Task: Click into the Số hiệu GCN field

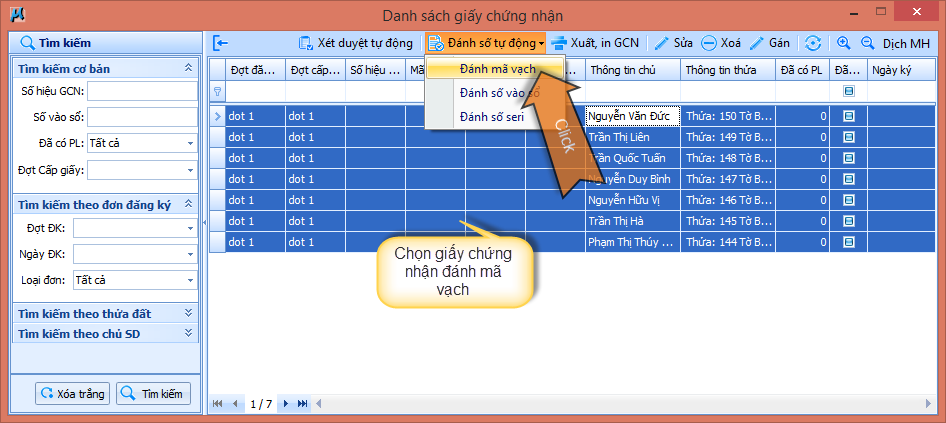Action: tap(141, 91)
